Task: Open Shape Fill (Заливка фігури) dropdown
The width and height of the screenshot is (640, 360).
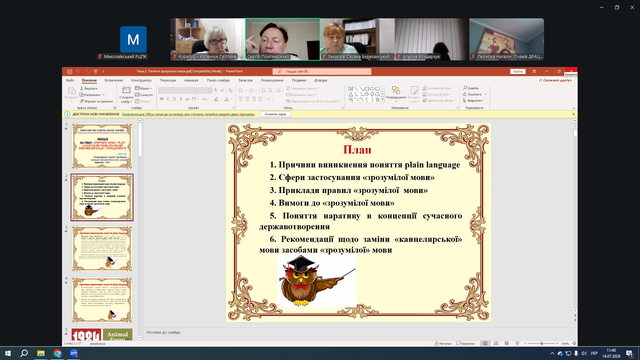Action: click(438, 88)
